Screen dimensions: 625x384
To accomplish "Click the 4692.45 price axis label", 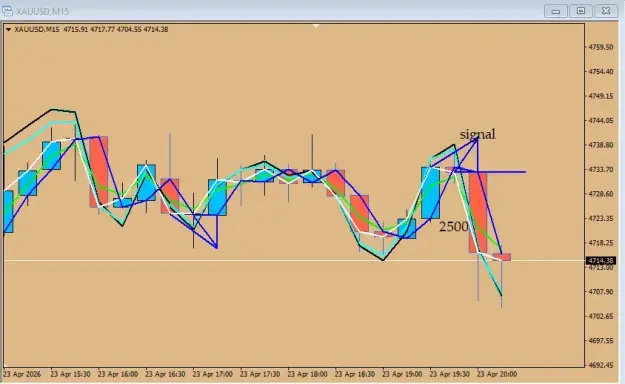I will tap(601, 365).
